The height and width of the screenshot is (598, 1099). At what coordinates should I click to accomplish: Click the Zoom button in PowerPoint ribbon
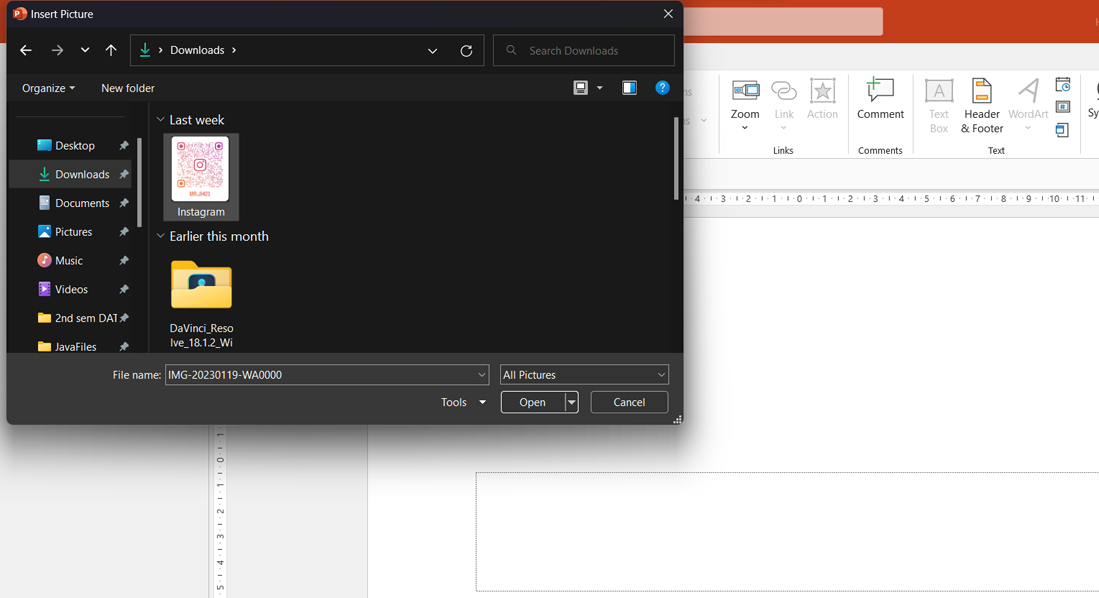[x=744, y=105]
